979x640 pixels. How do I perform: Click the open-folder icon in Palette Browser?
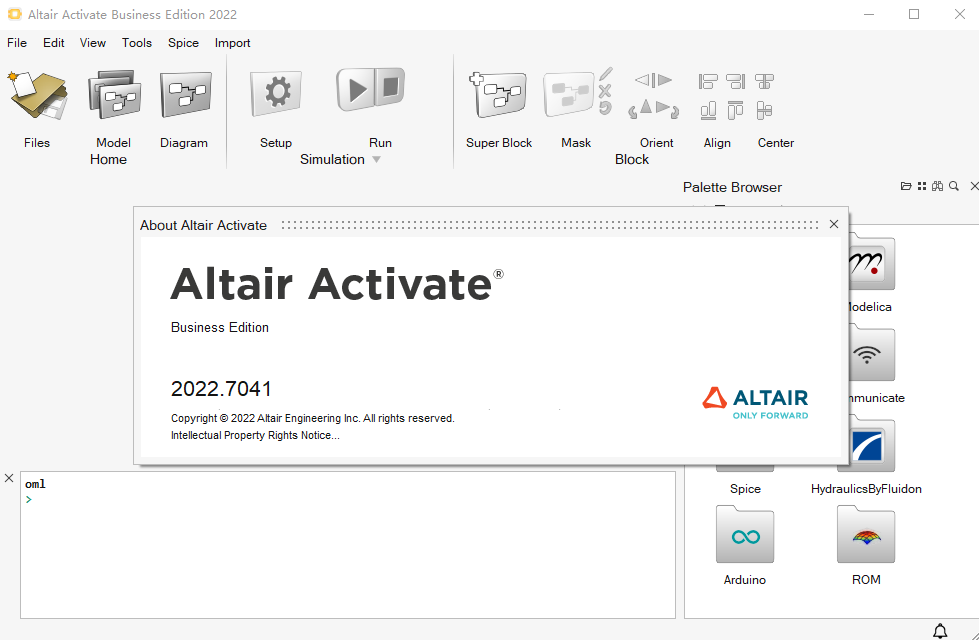coord(906,186)
